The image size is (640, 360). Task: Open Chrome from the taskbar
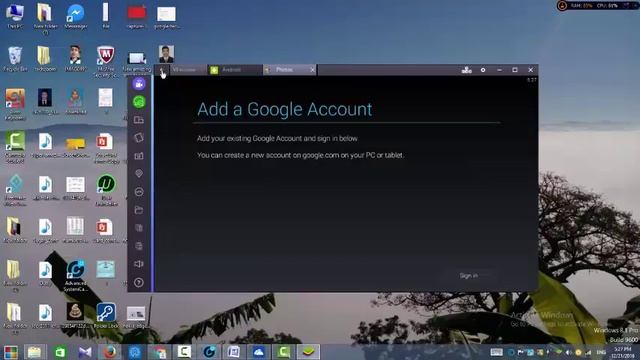159,352
